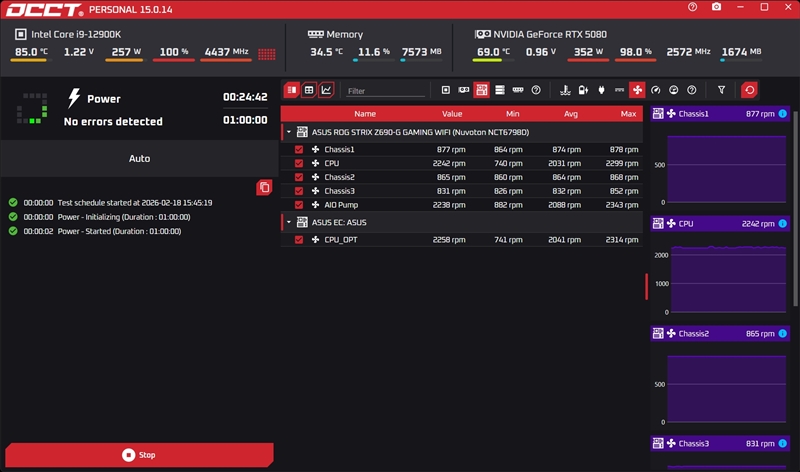Sort by Name column header
800x472 pixels.
tap(365, 114)
